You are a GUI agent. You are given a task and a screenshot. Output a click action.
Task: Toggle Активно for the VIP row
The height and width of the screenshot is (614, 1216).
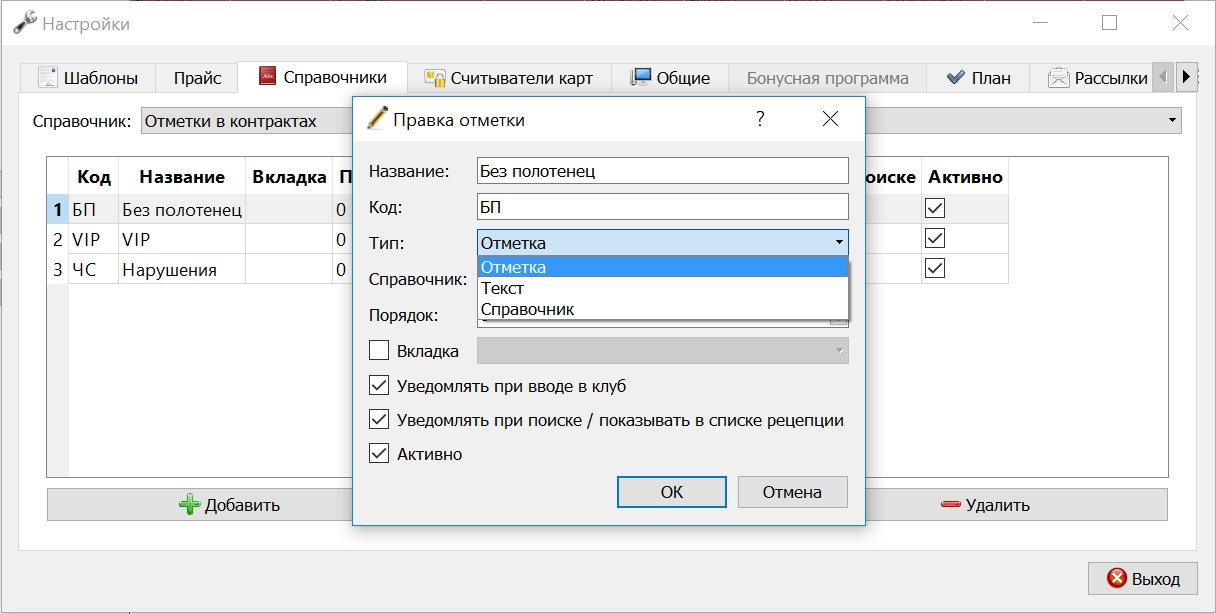pyautogui.click(x=935, y=239)
